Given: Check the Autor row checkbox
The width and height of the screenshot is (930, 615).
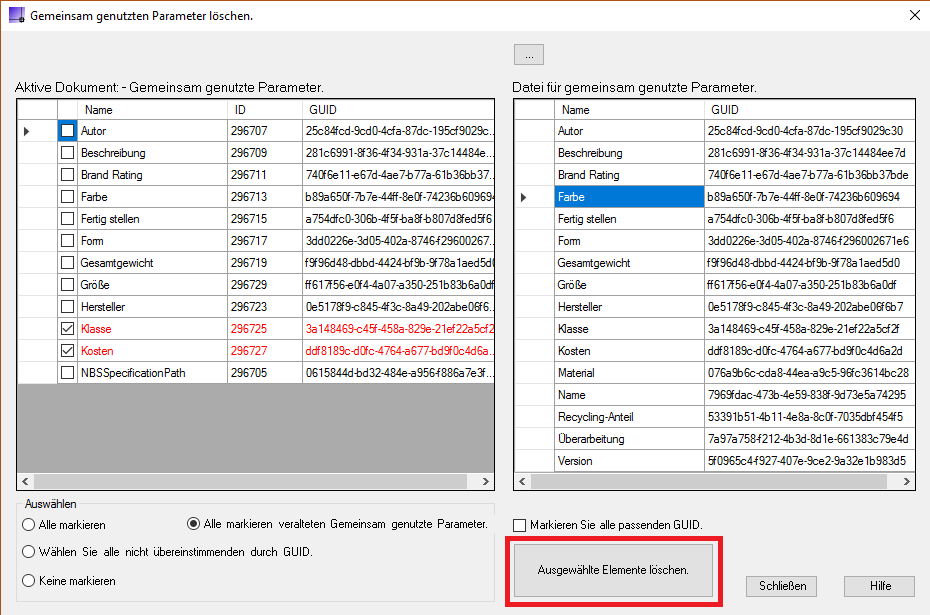Looking at the screenshot, I should pyautogui.click(x=68, y=130).
